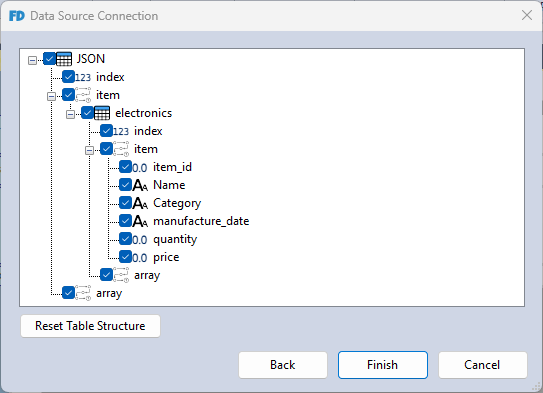The width and height of the screenshot is (543, 393).
Task: Click the structure icon of array under electronics
Action: tap(121, 275)
